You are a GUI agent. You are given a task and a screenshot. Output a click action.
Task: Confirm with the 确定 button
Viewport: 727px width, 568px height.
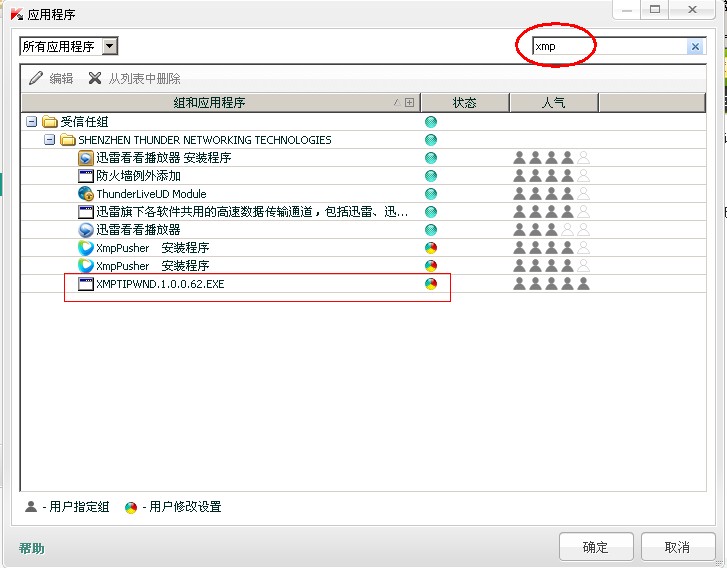[x=596, y=547]
